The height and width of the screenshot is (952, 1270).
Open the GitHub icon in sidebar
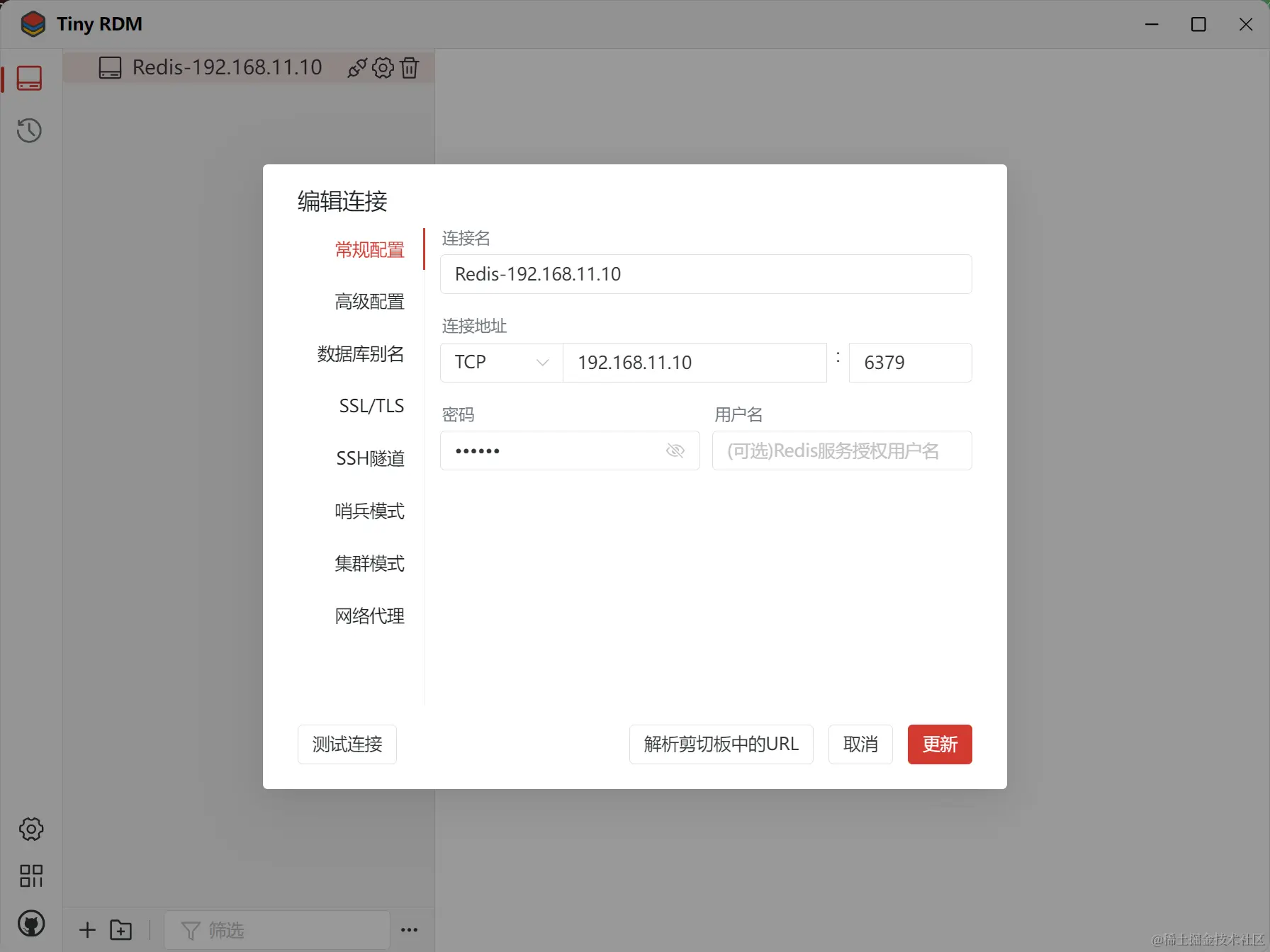coord(31,924)
